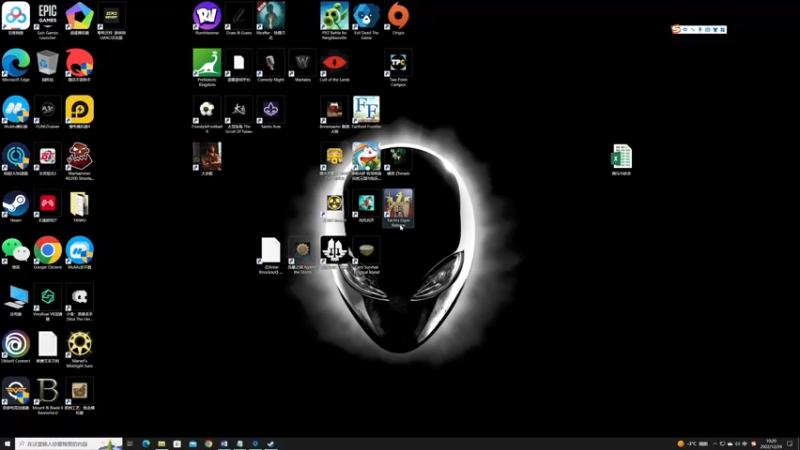Screen dimensions: 800x450
Task: Select the Recycle Bin desktop icon
Action: tap(47, 65)
